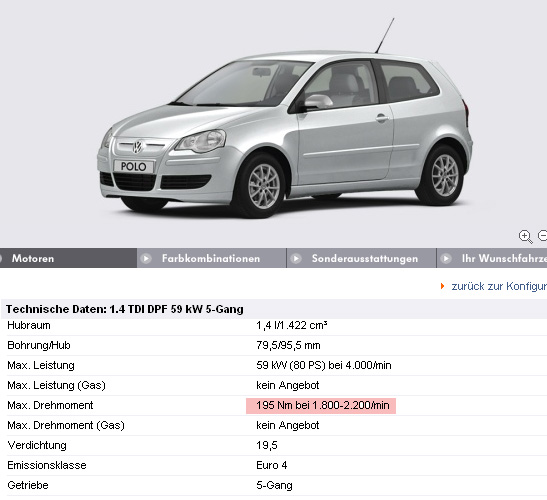Select the Hubraum row label
The width and height of the screenshot is (547, 500).
(29, 325)
